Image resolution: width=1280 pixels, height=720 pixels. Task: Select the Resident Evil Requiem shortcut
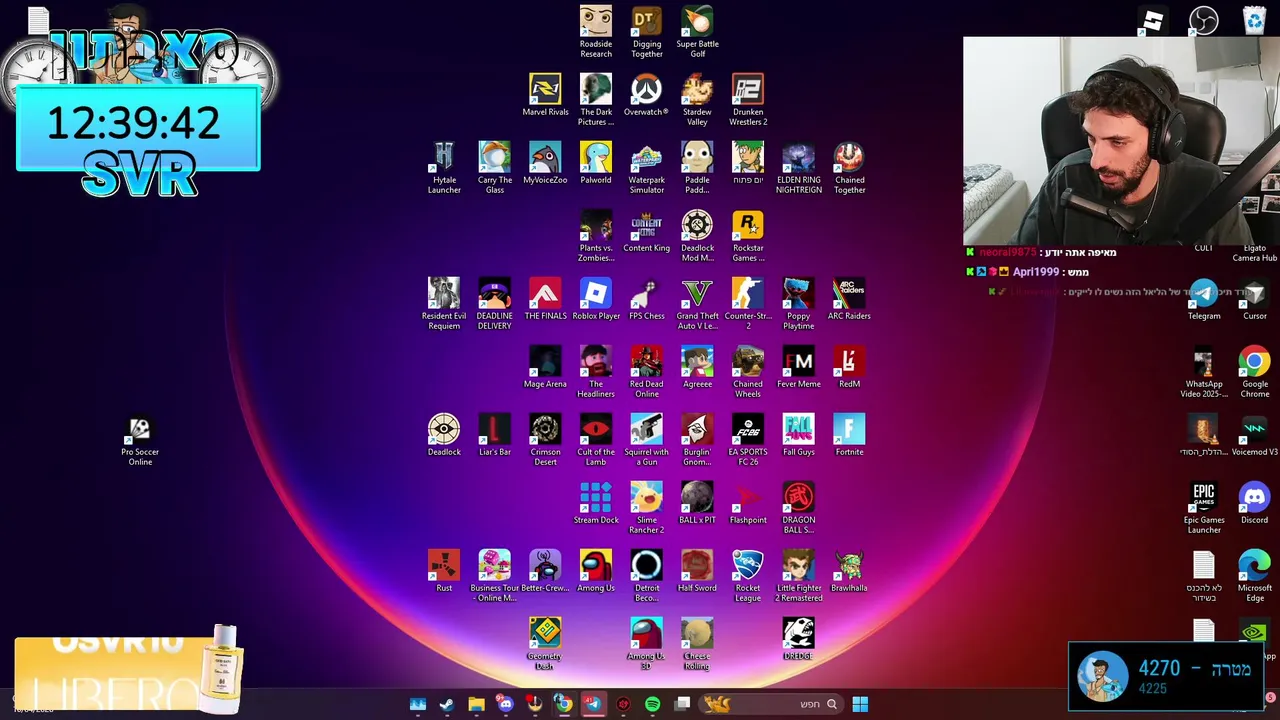point(444,304)
